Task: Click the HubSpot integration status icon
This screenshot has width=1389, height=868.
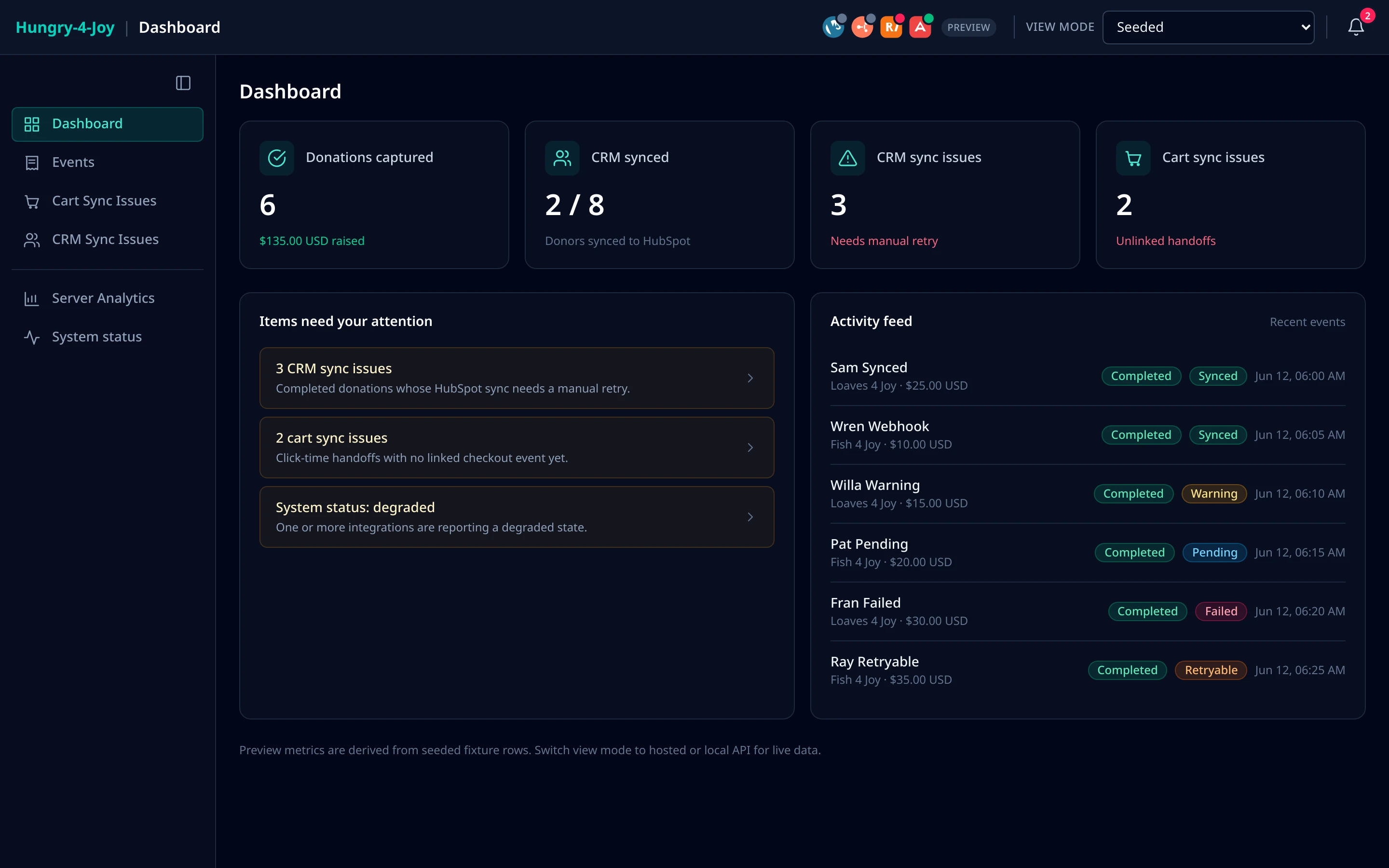Action: point(862,27)
